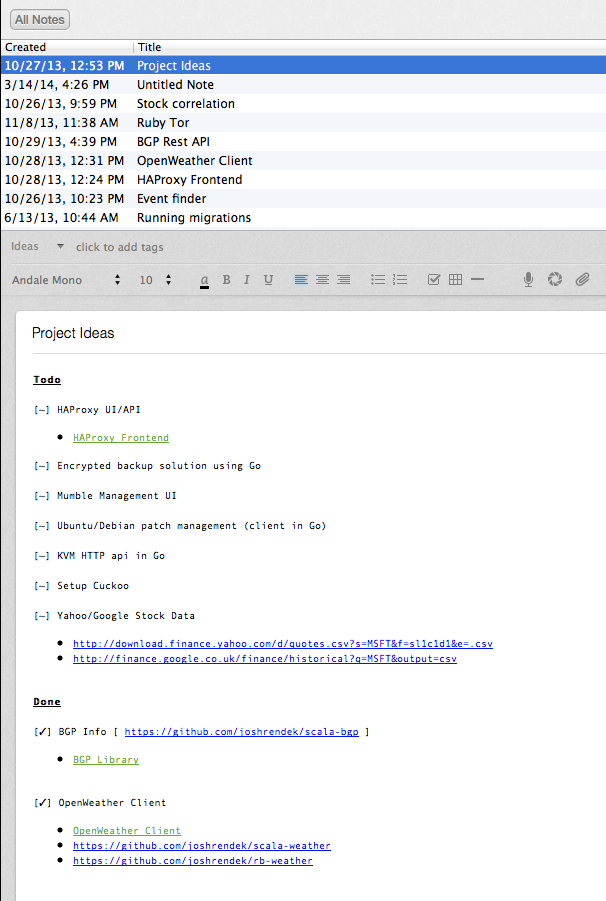Toggle underline formatting
The height and width of the screenshot is (901, 606).
tap(268, 280)
